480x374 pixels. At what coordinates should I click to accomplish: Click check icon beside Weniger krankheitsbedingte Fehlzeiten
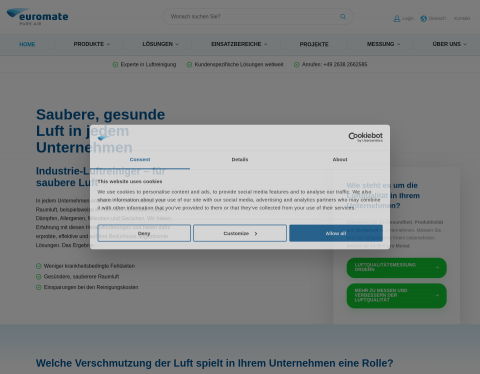coord(39,266)
